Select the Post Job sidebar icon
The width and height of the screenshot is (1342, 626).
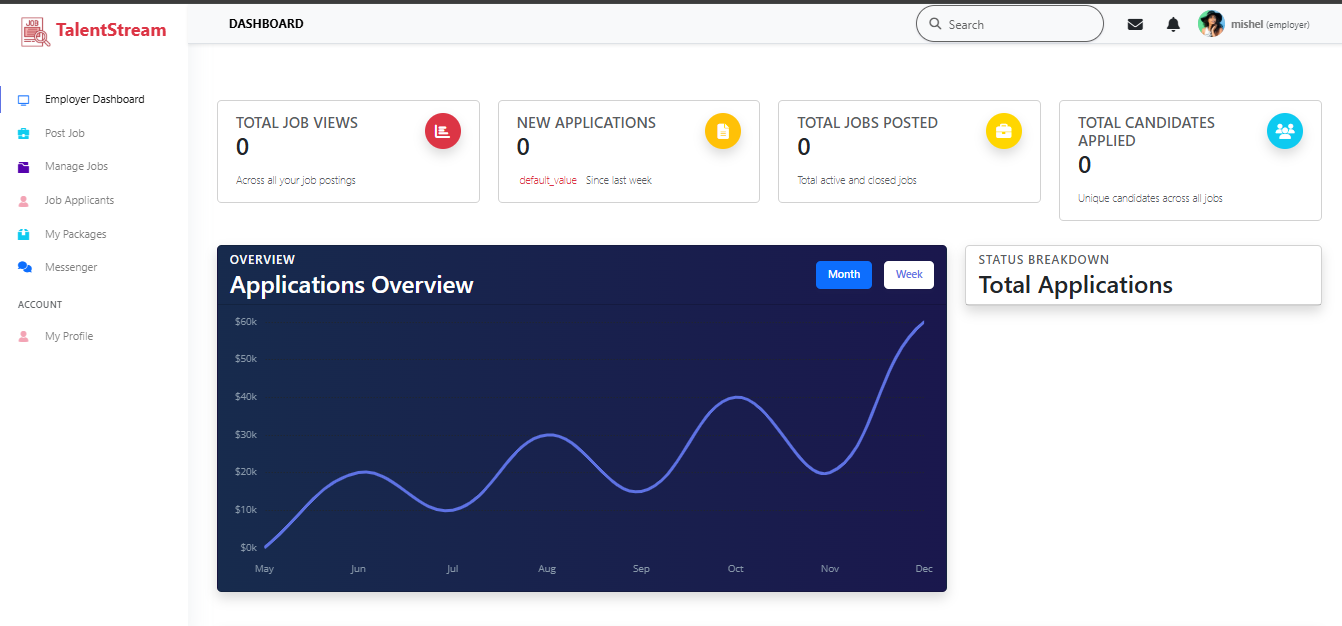coord(22,132)
